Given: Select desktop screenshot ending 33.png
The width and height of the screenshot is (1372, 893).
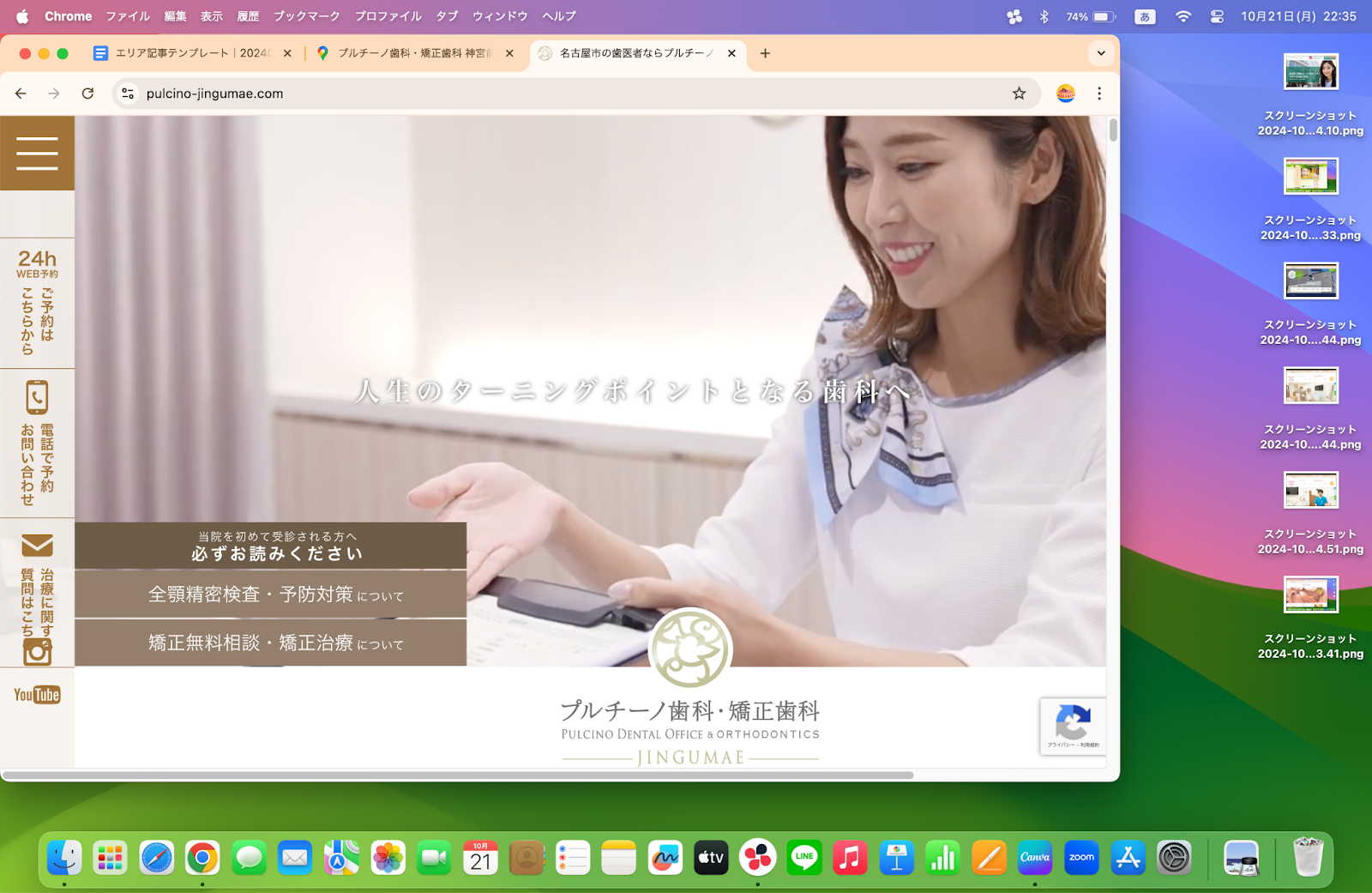Looking at the screenshot, I should [x=1310, y=200].
